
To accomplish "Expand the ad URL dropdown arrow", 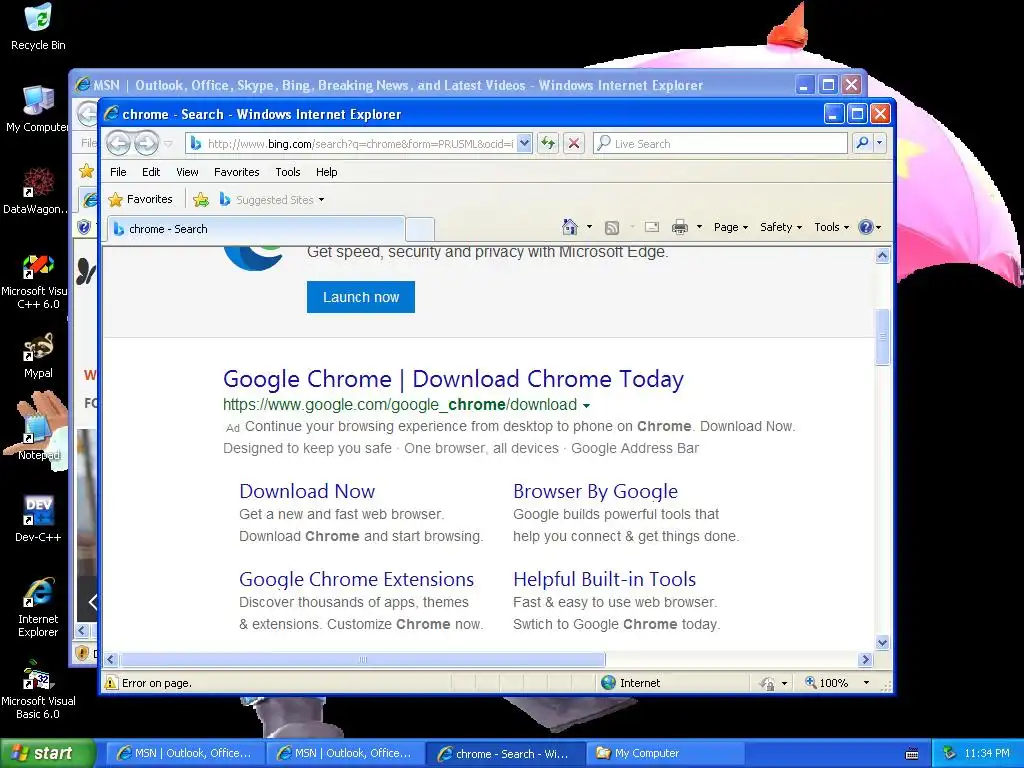I will click(x=586, y=406).
